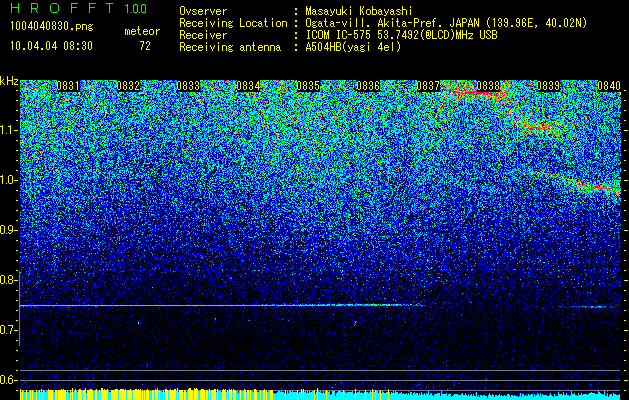629x400 pixels.
Task: Click the 0839 time marker
Action: 548,86
